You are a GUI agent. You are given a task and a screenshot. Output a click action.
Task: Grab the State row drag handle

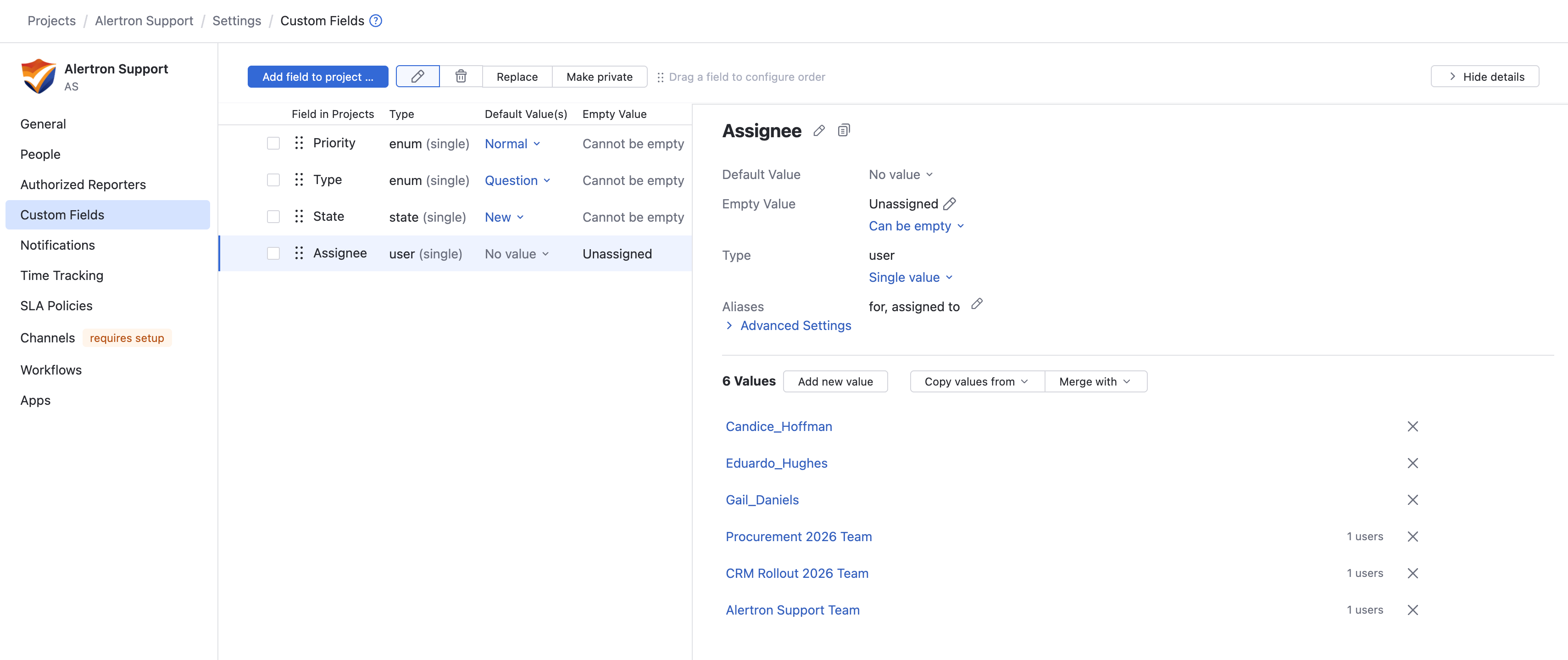pyautogui.click(x=299, y=216)
